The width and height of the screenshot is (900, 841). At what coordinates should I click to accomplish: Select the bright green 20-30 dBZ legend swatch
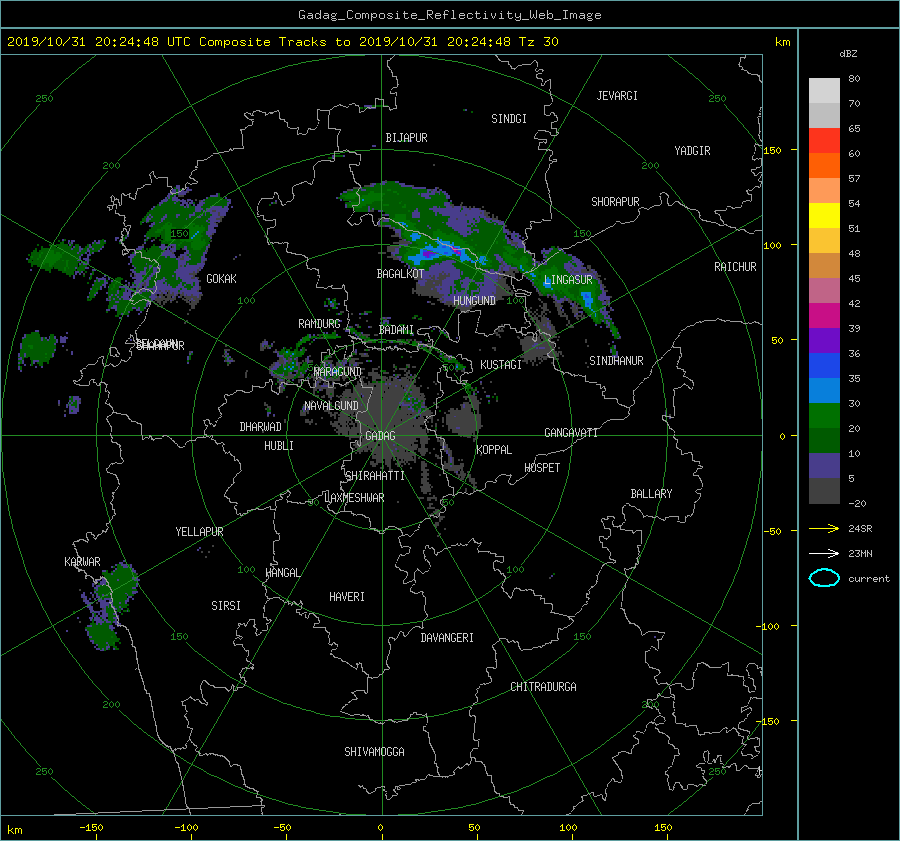pos(824,416)
